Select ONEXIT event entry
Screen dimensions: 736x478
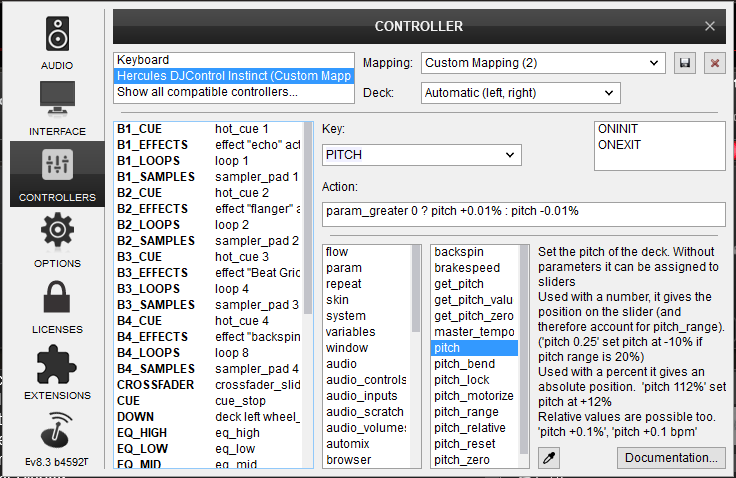(x=659, y=145)
